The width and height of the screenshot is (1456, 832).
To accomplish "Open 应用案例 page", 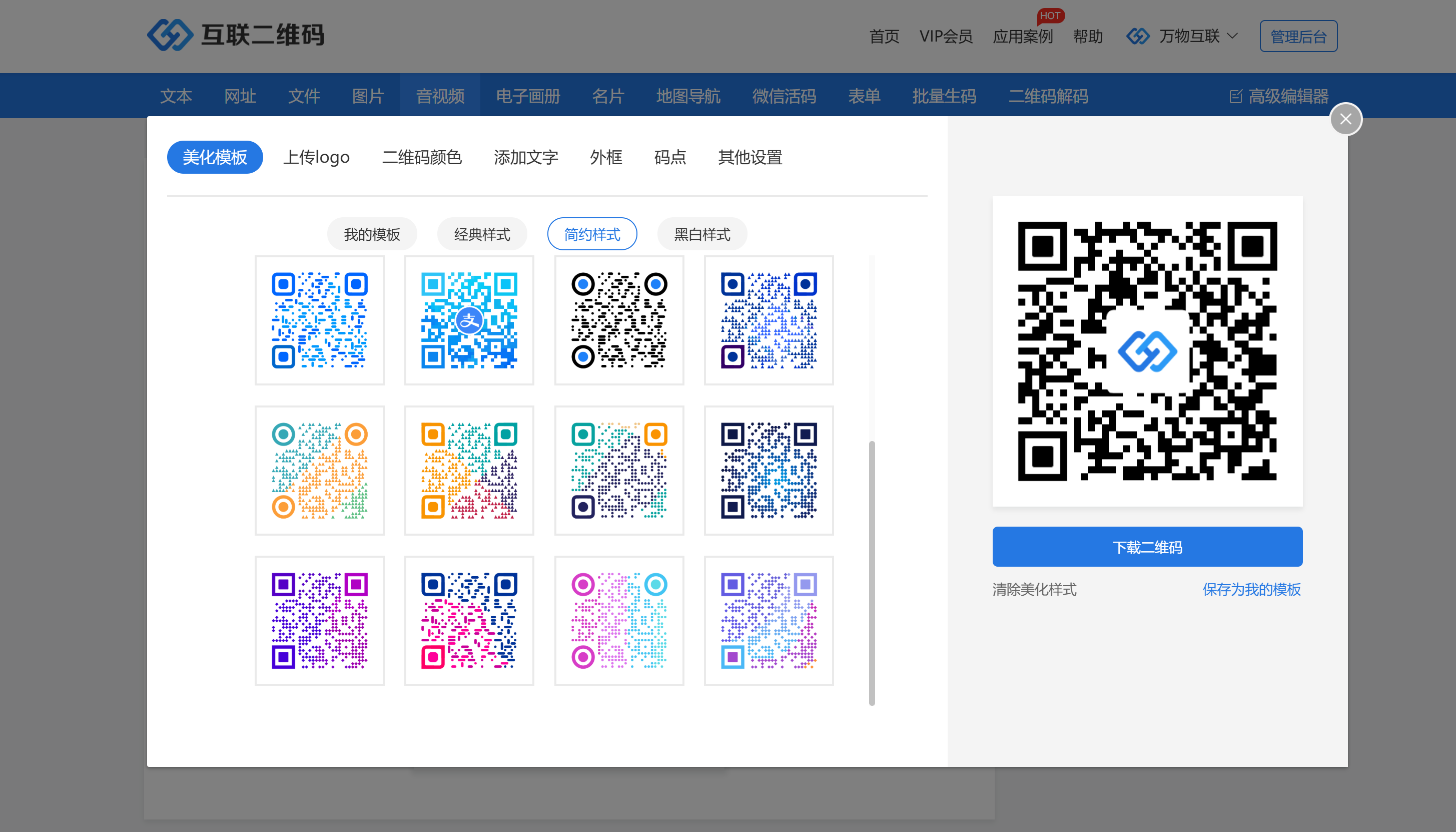I will tap(1022, 37).
